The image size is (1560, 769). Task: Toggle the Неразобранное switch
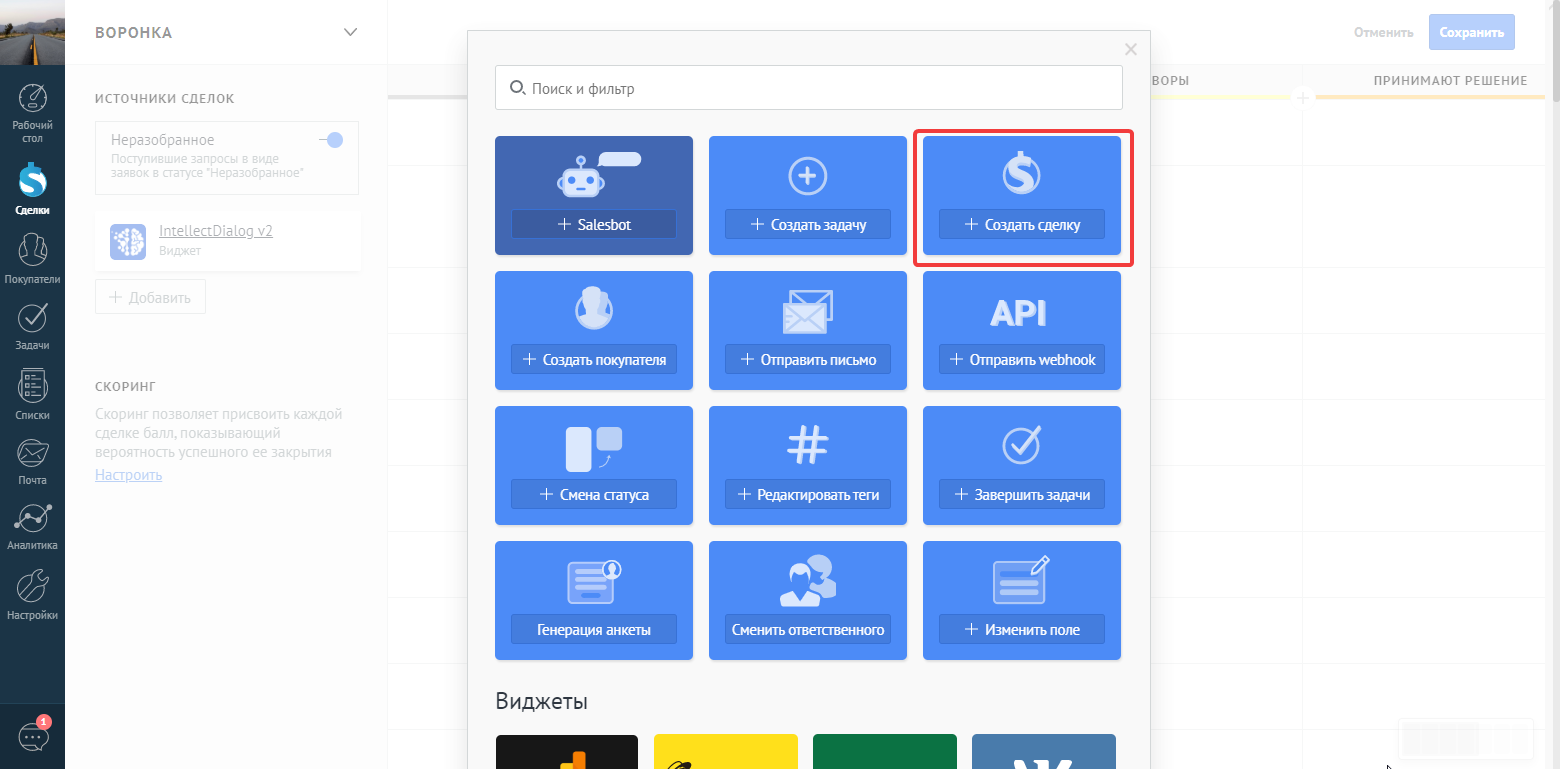[x=331, y=140]
